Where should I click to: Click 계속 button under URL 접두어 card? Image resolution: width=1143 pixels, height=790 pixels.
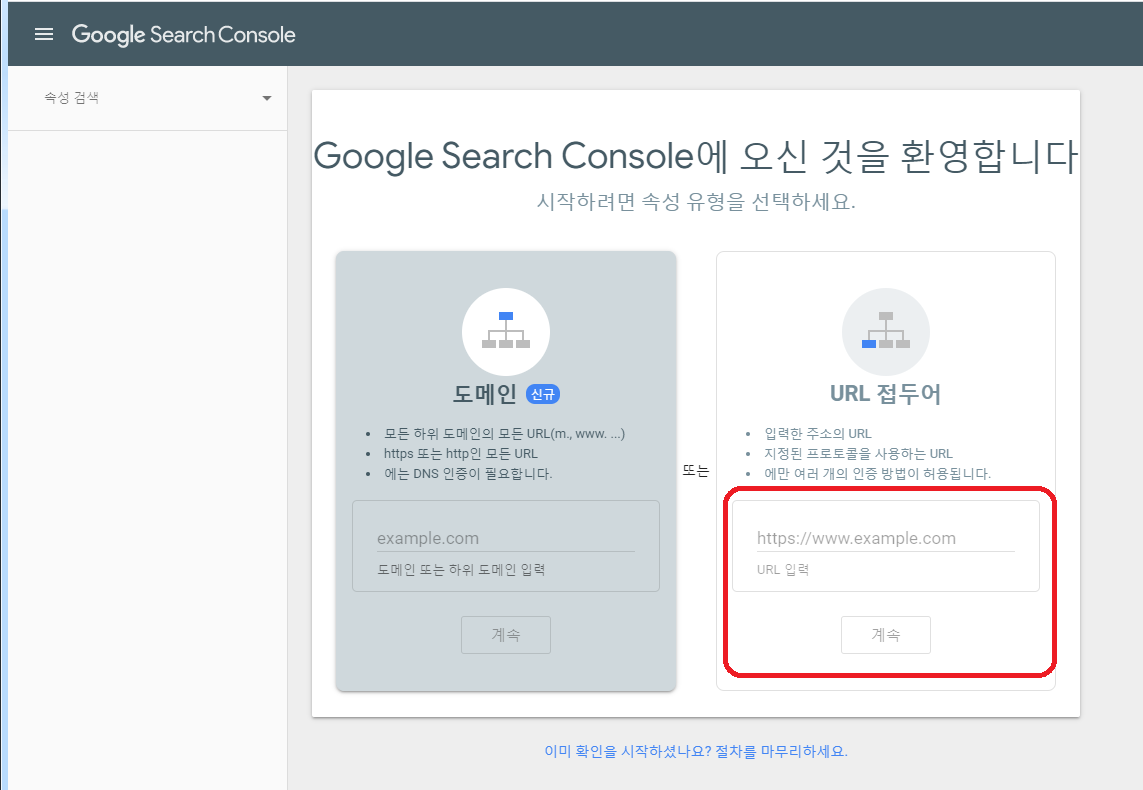886,635
